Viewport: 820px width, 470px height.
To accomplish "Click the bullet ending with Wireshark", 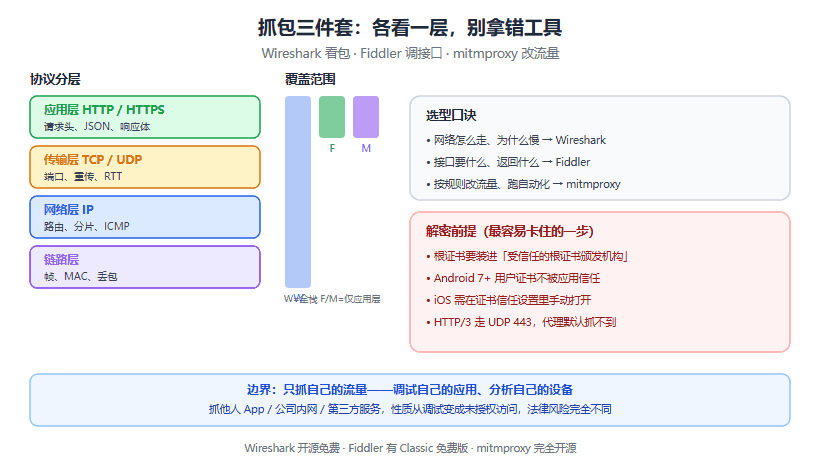I will click(516, 140).
